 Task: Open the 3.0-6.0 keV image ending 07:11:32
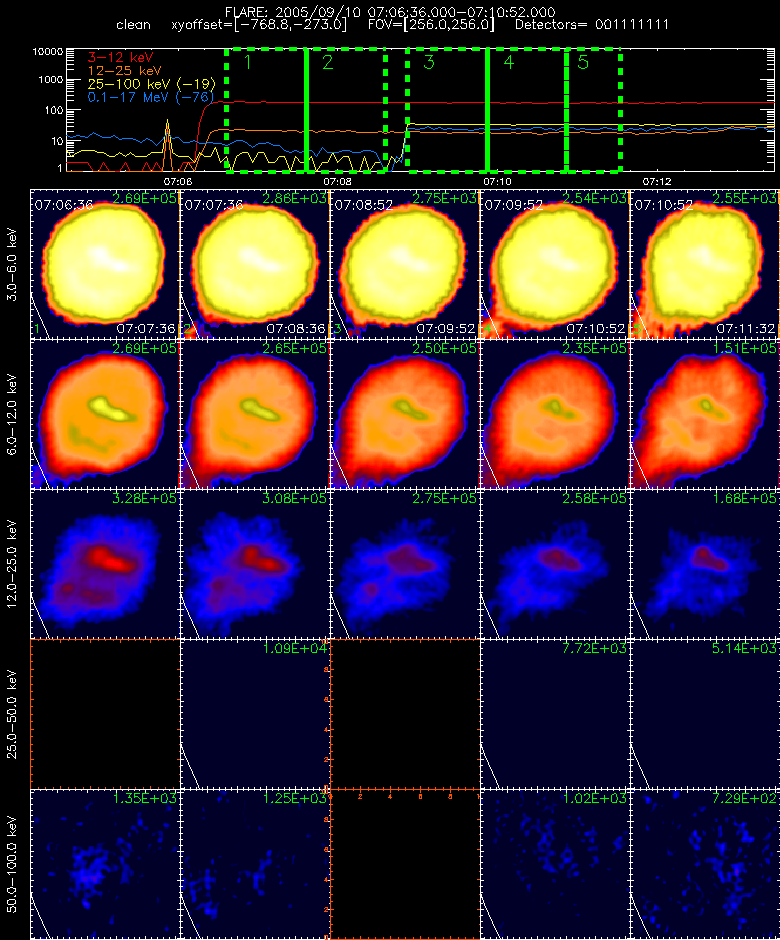[704, 264]
